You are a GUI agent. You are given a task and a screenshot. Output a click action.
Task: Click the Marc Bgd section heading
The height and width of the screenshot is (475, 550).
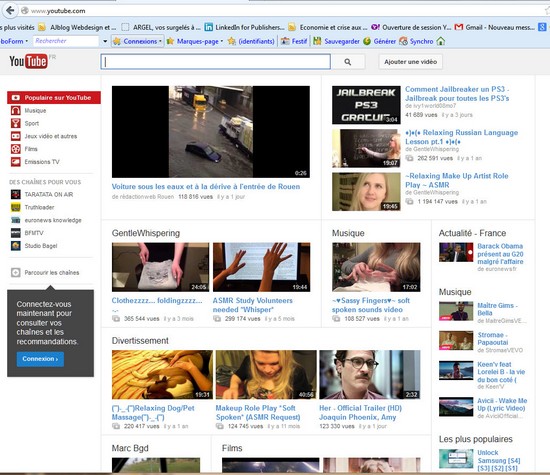click(x=130, y=448)
